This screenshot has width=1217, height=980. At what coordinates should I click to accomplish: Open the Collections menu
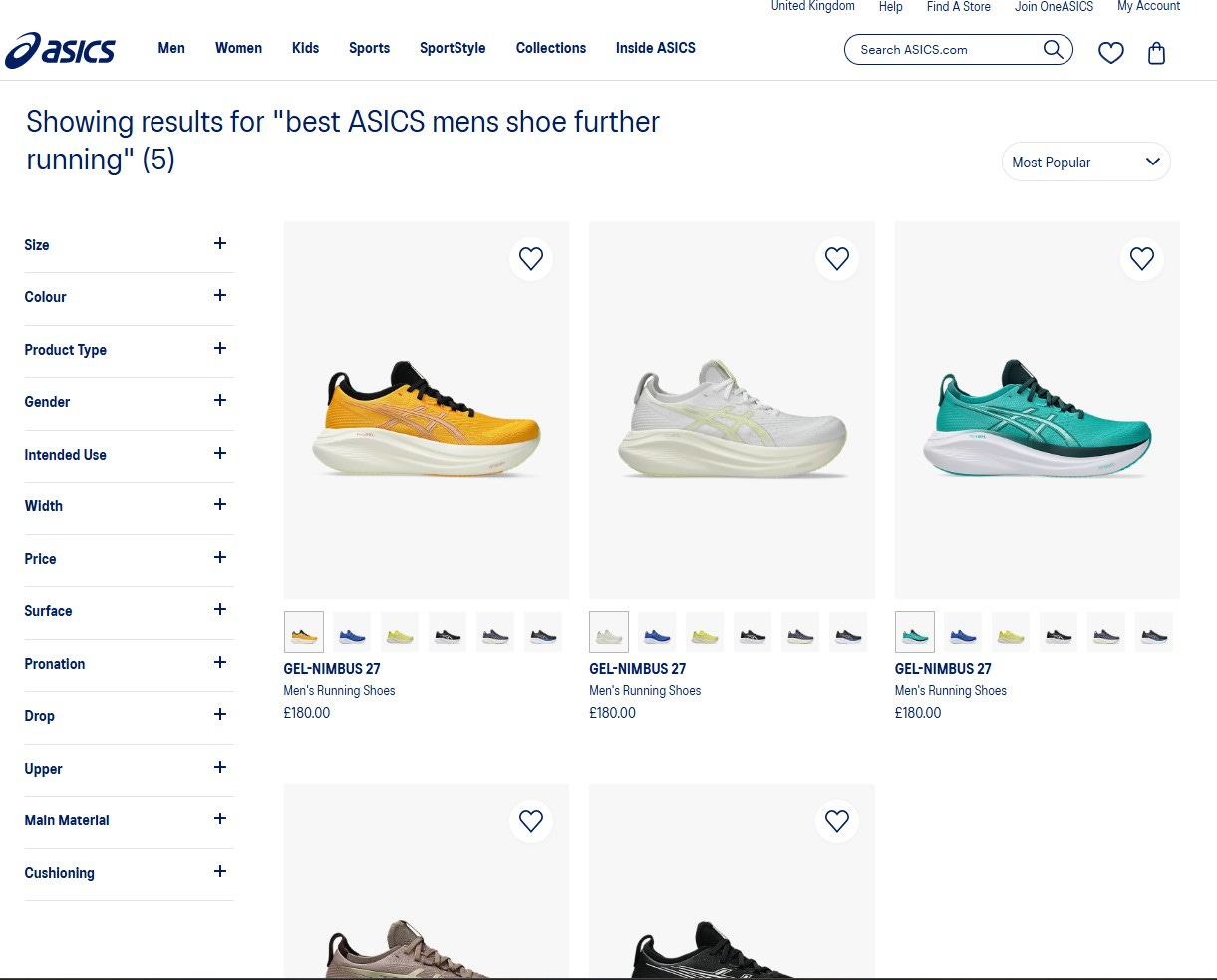tap(551, 48)
